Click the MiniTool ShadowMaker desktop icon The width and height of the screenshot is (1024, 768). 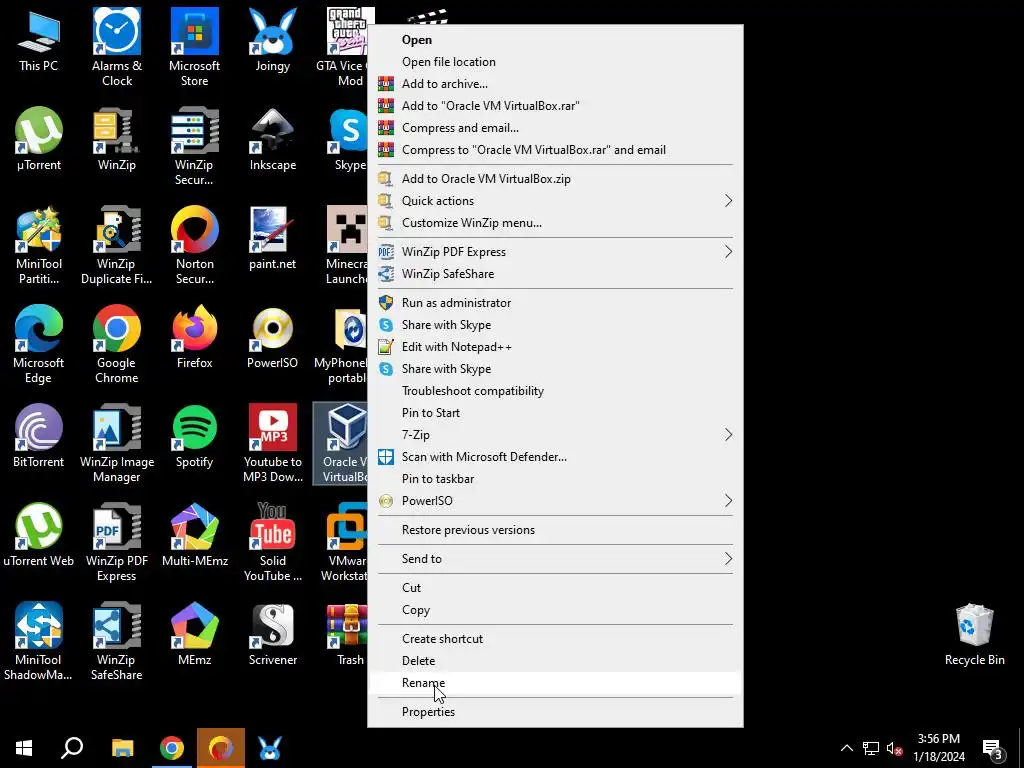(39, 642)
